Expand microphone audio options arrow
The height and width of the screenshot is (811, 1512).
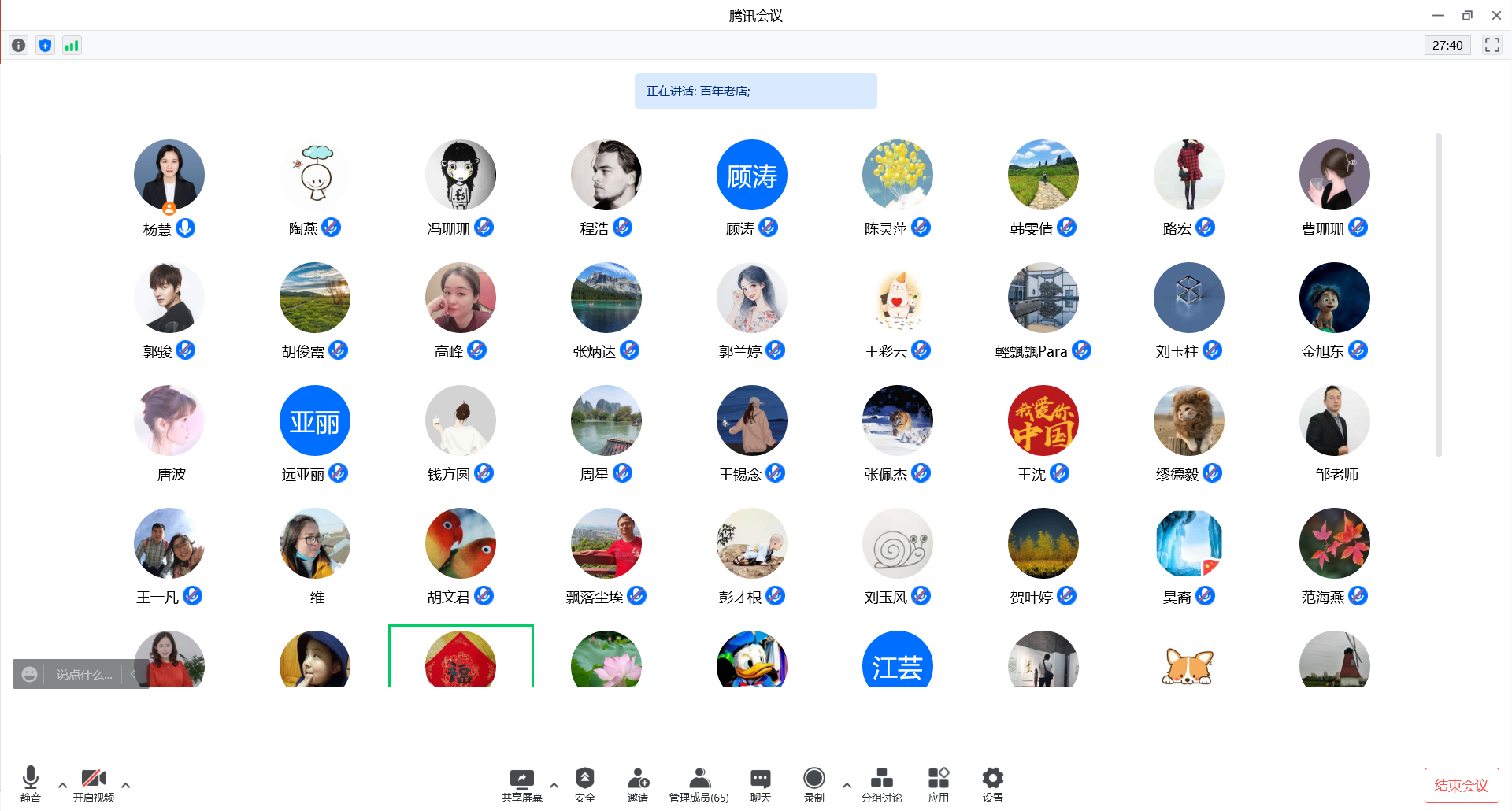coord(62,785)
